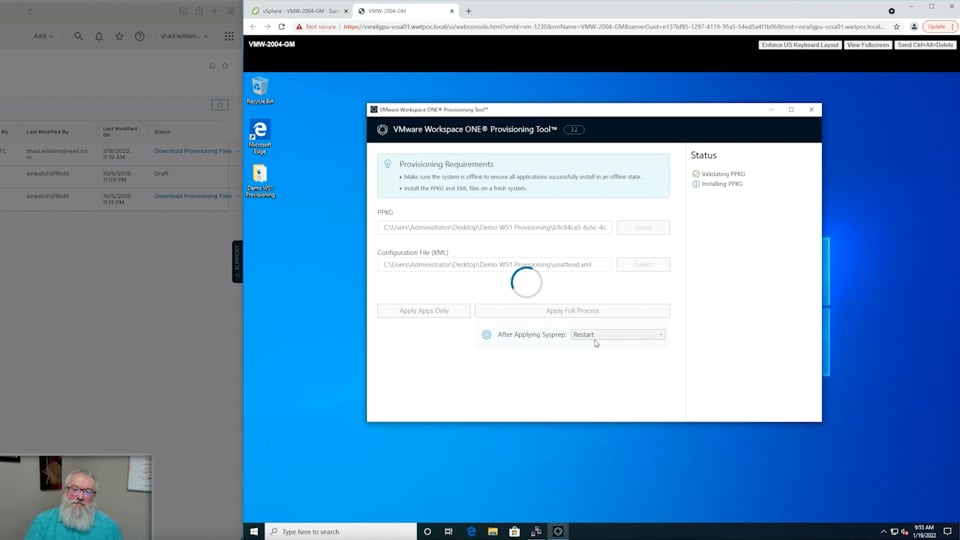
Task: Open File Explorer from the taskbar
Action: 493,531
